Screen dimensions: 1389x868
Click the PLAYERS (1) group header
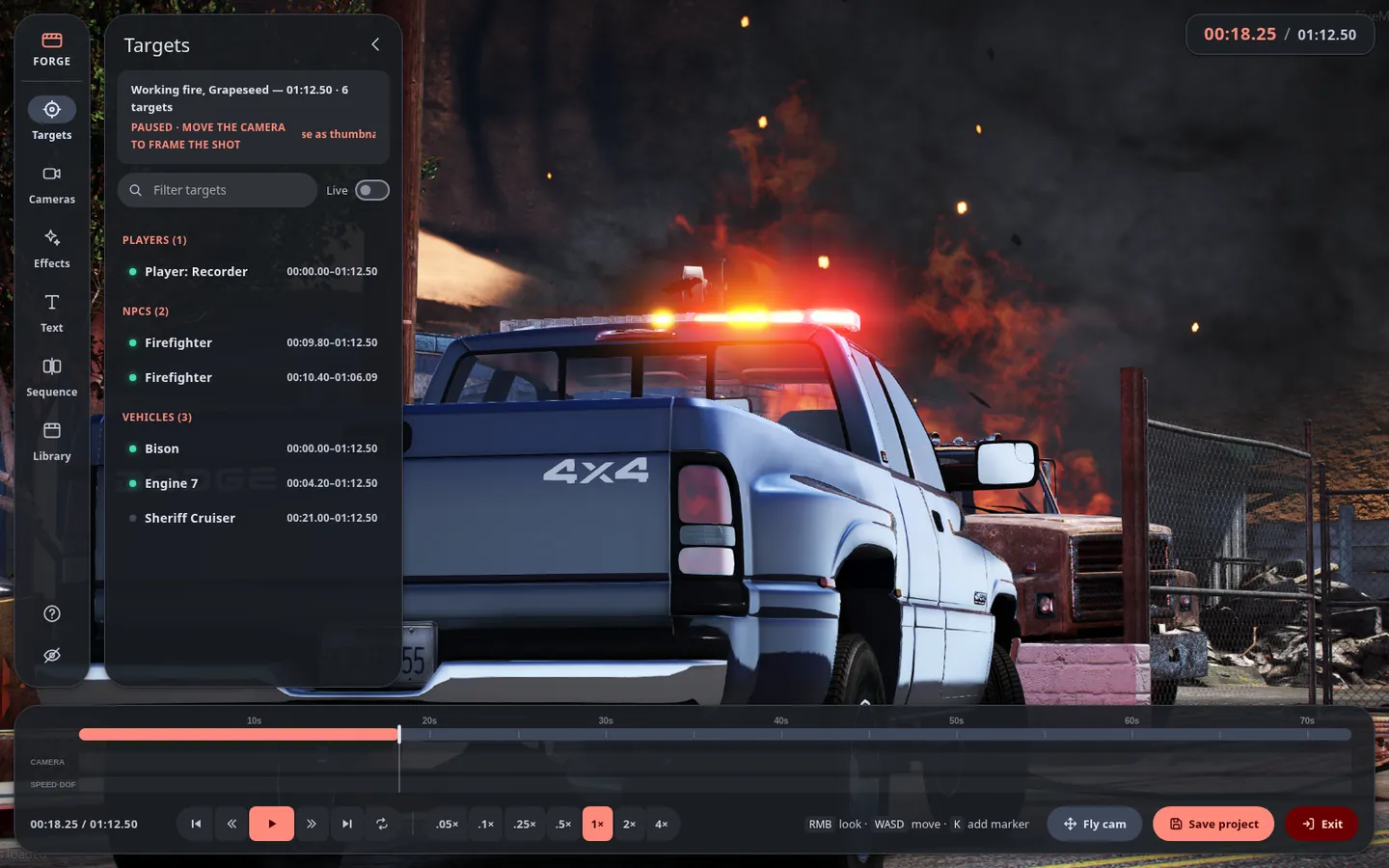[154, 240]
